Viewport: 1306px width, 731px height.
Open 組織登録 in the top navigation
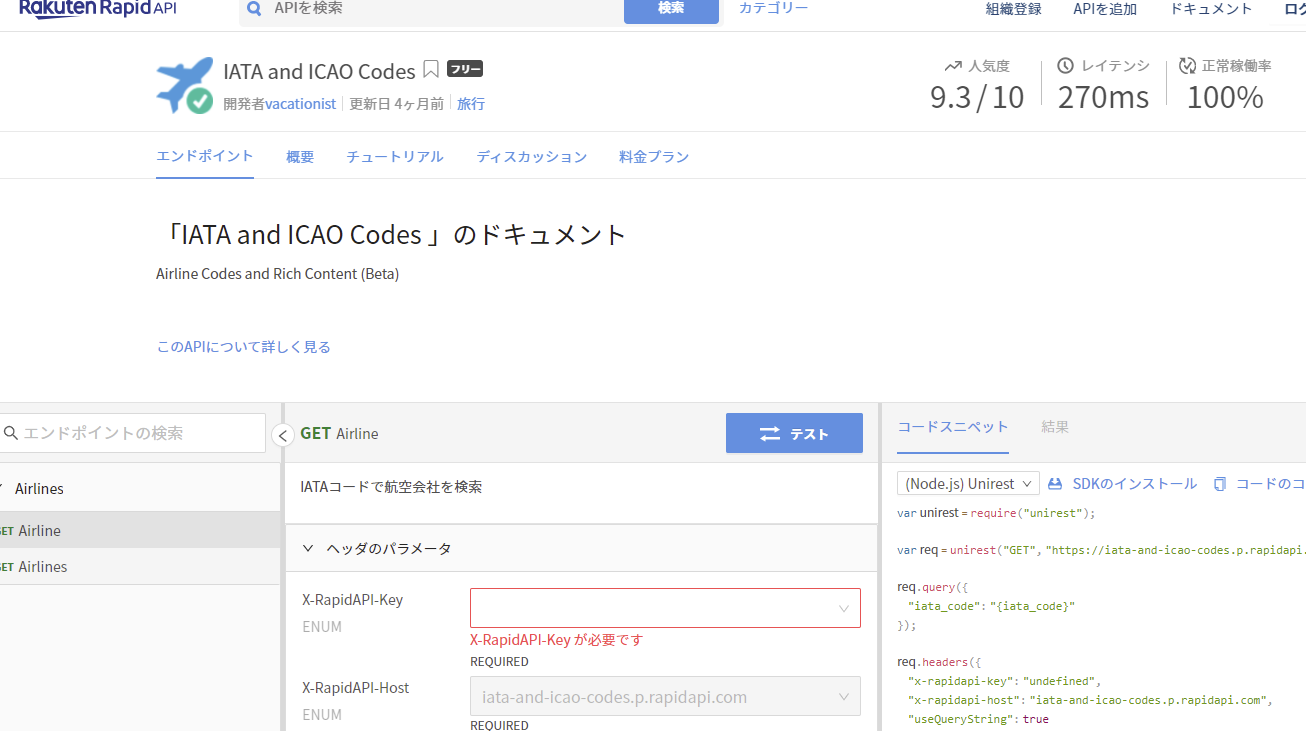(x=1013, y=9)
